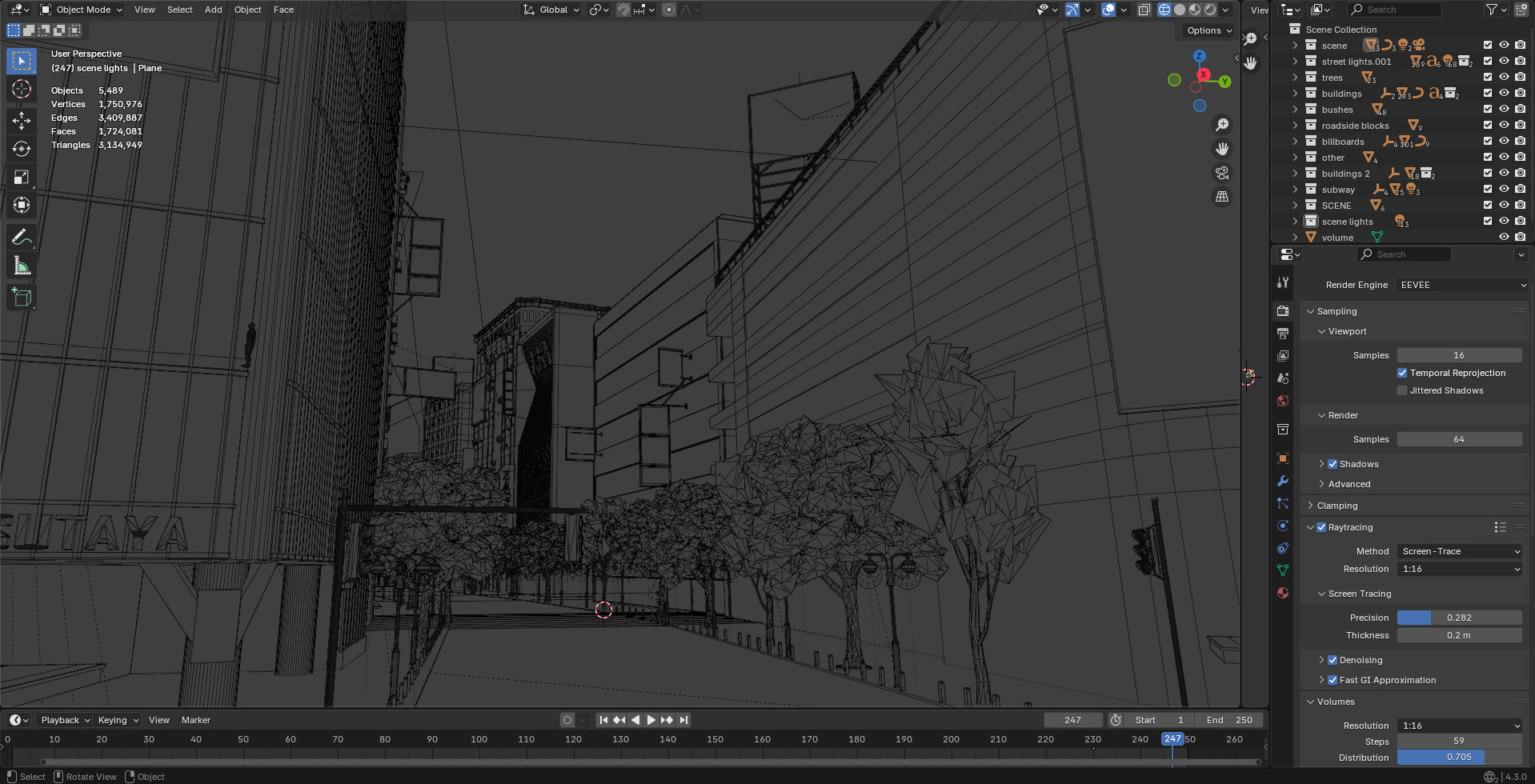Open the World properties tab
The height and width of the screenshot is (784, 1535).
tap(1283, 400)
